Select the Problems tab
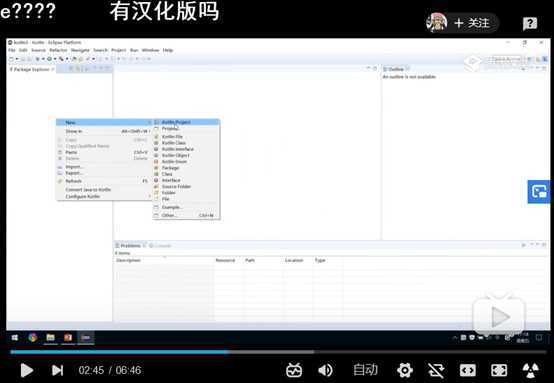Viewport: 554px width, 383px height. coord(130,246)
